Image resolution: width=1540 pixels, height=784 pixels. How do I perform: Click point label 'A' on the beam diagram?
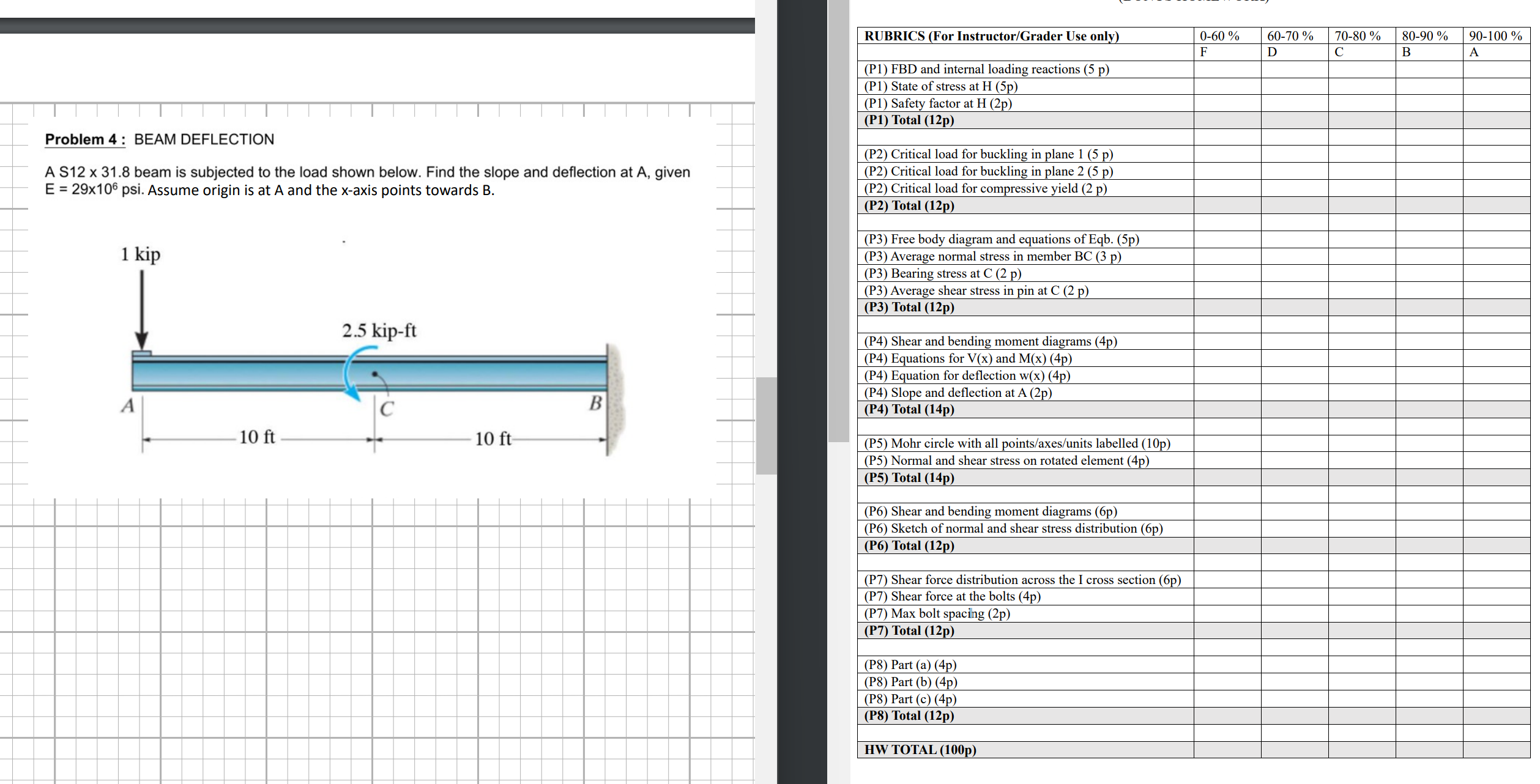click(x=127, y=405)
